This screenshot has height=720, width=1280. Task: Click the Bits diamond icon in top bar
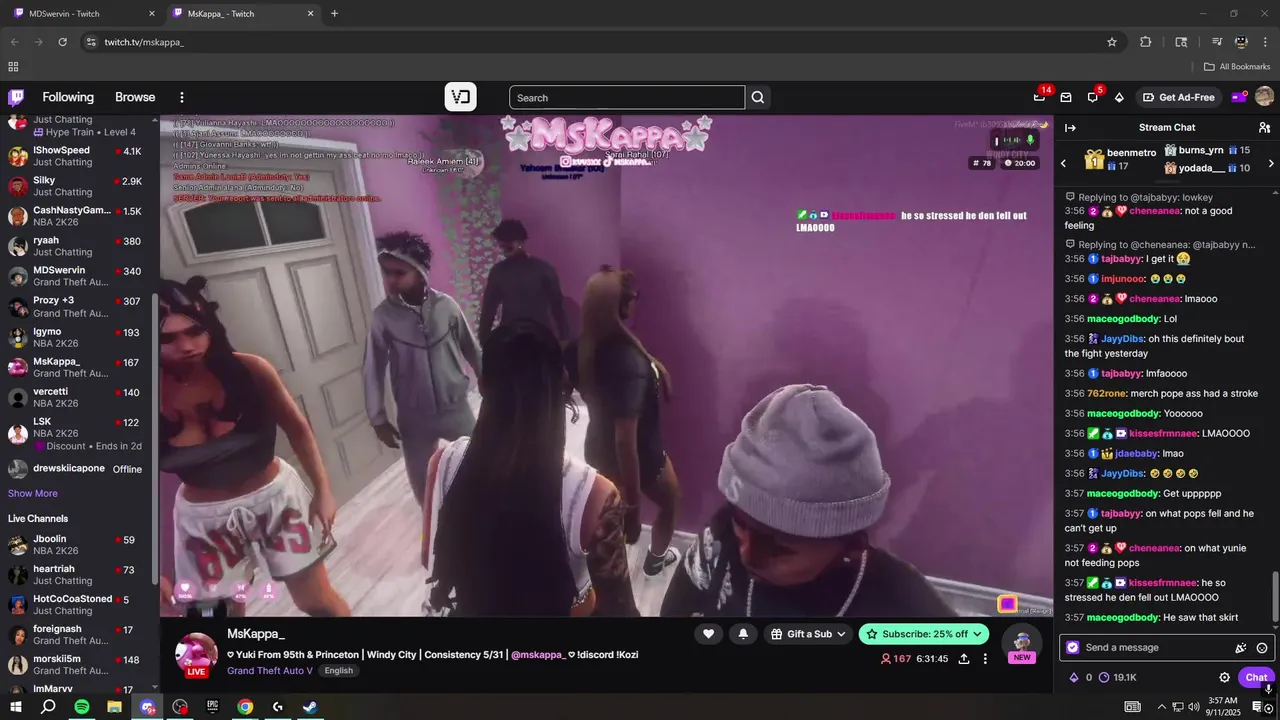pyautogui.click(x=1119, y=97)
